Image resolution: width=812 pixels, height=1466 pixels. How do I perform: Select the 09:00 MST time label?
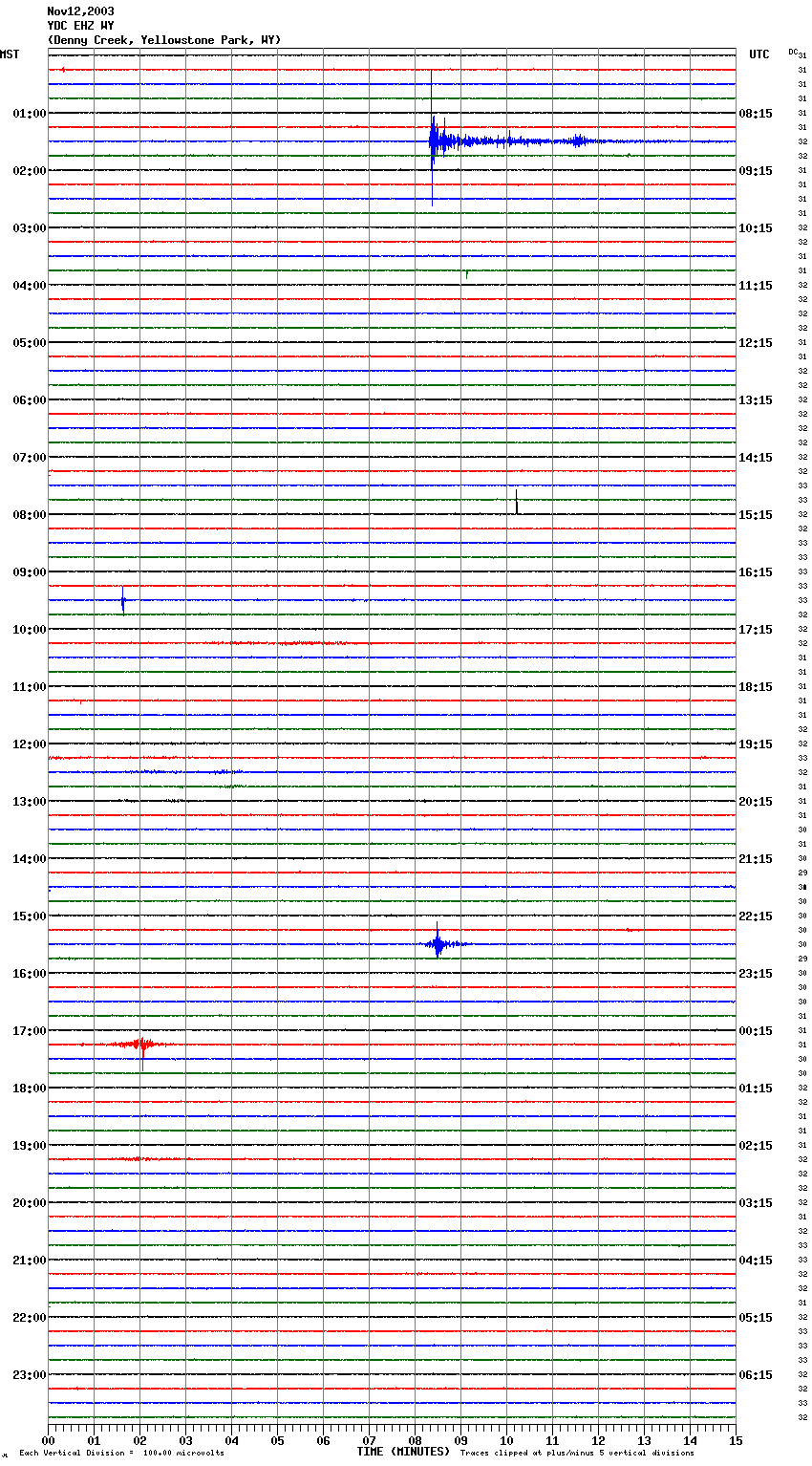(x=29, y=571)
